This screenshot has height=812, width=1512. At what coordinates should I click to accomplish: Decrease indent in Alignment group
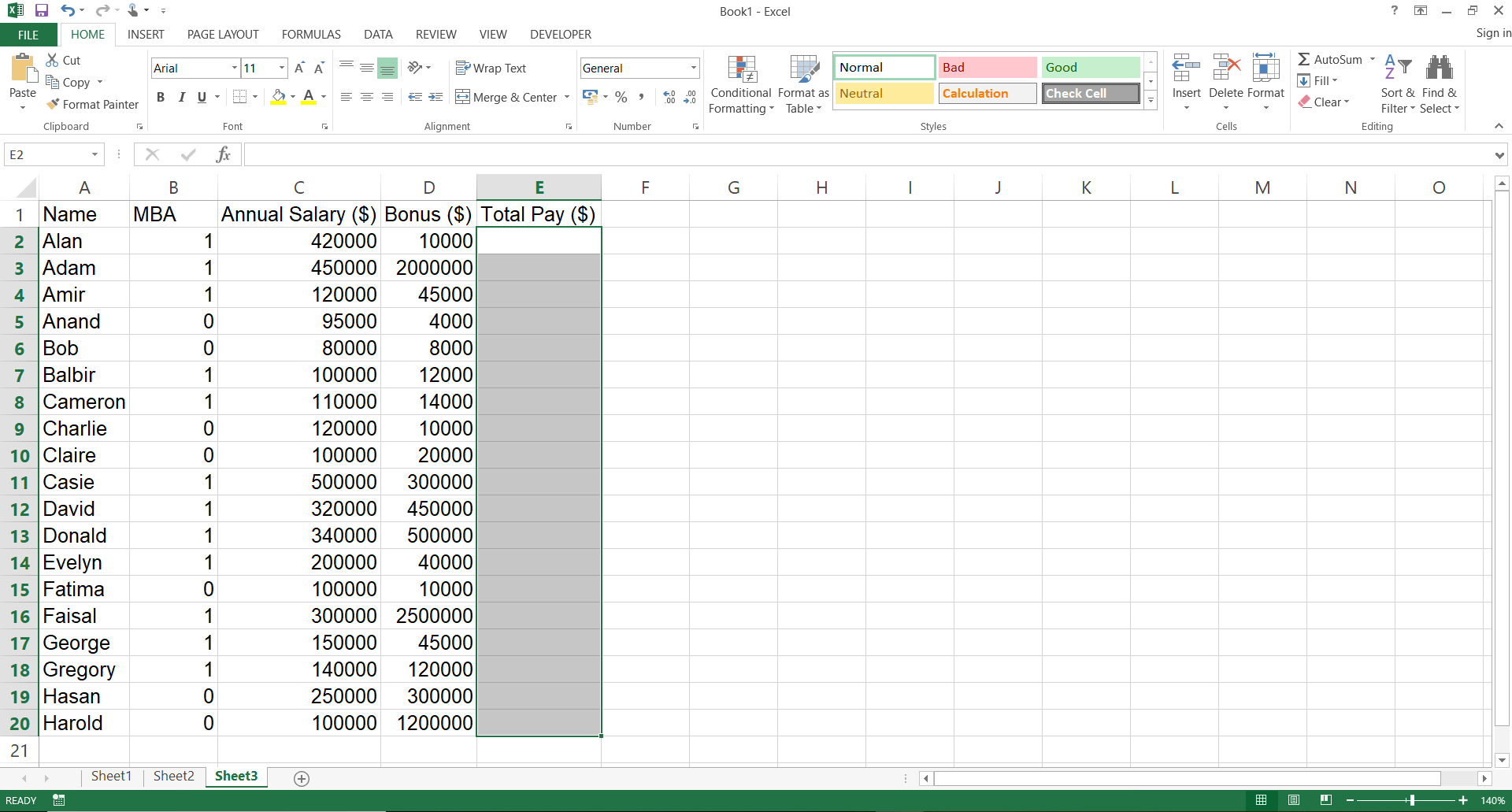(415, 97)
